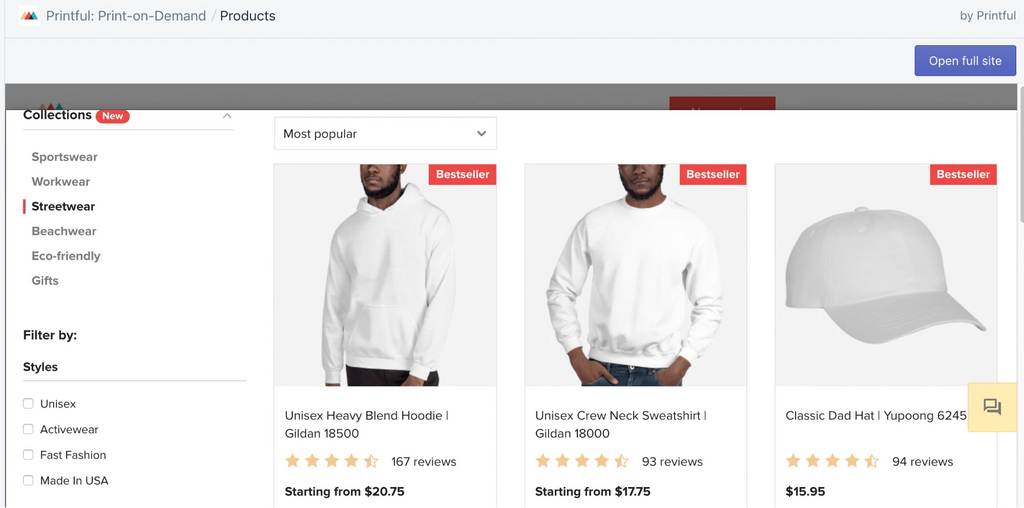Click the New badge beside Collections

(113, 116)
